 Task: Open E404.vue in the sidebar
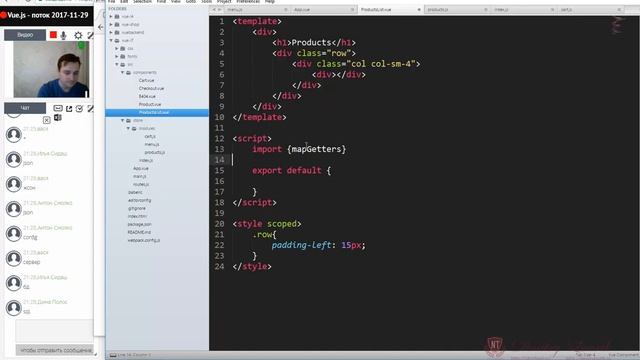(x=147, y=96)
